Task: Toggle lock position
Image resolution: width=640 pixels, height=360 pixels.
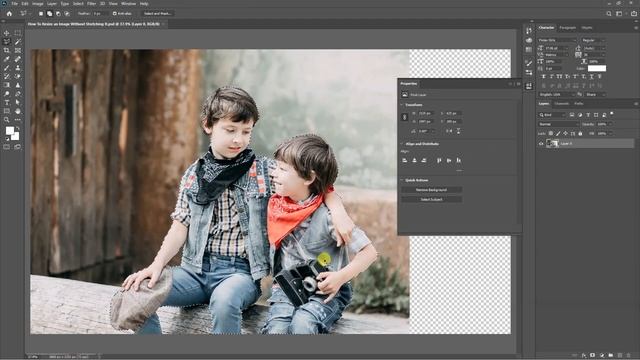Action: 565,133
